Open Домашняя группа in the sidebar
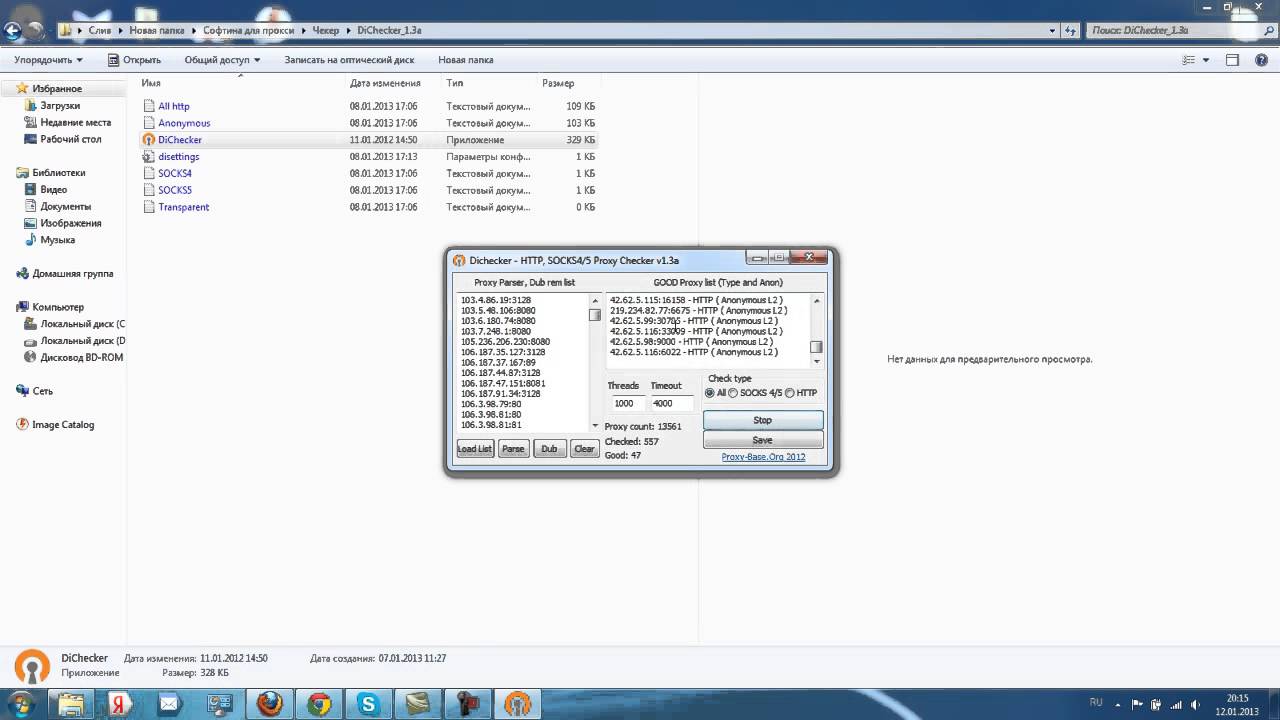1280x720 pixels. click(x=72, y=274)
